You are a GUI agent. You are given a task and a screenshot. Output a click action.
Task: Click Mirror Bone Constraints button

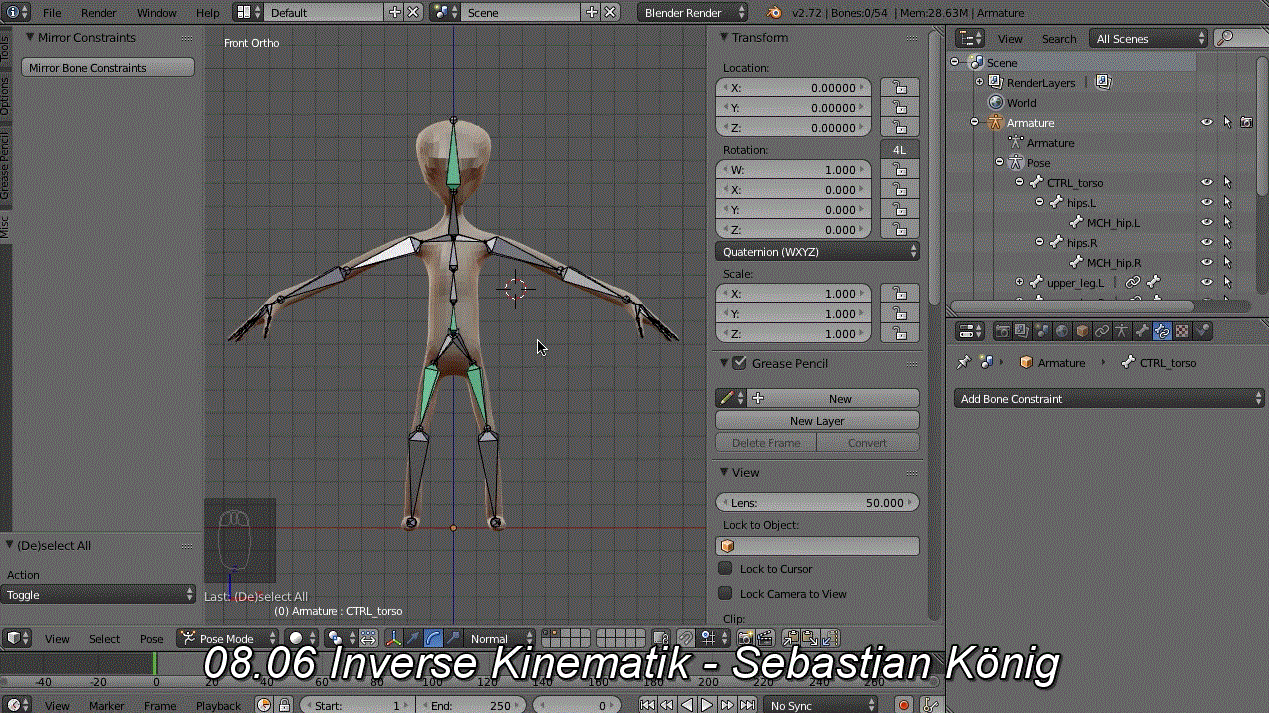tap(108, 68)
